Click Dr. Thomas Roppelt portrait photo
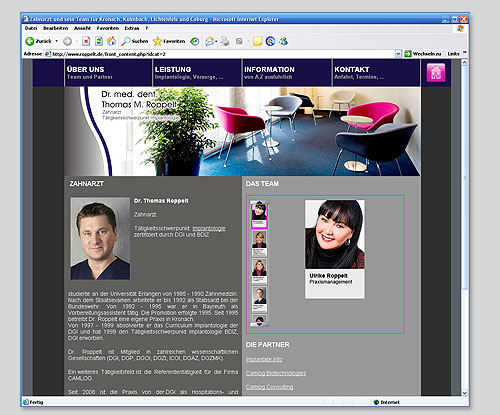This screenshot has height=415, width=500. [100, 238]
